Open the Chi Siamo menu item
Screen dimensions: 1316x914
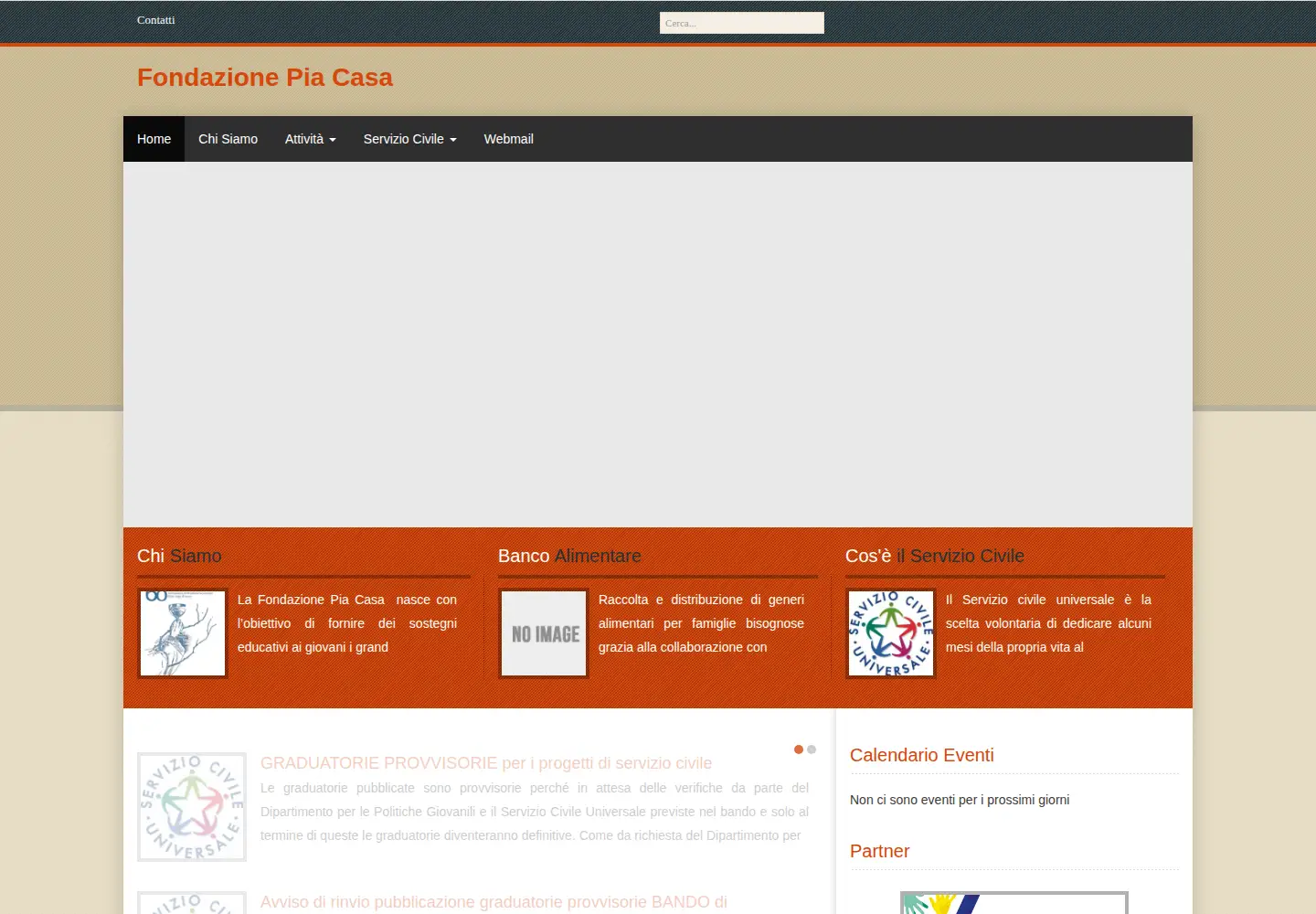click(228, 139)
